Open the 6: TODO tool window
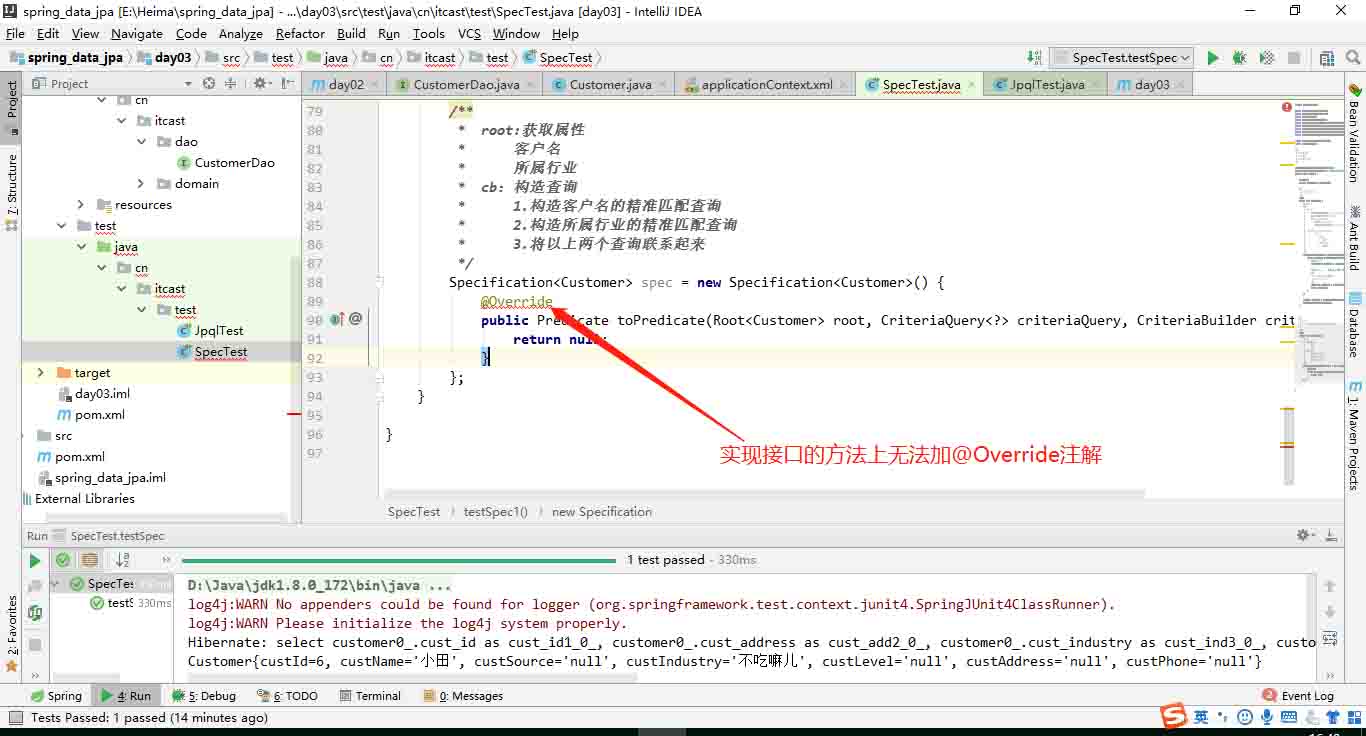Screen dimensions: 1366x736 [x=287, y=696]
